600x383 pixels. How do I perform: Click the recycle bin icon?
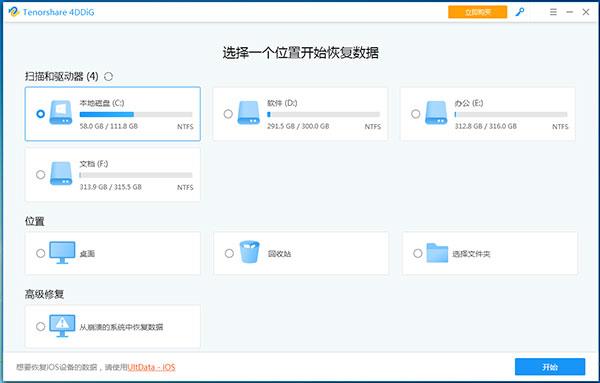coord(249,252)
